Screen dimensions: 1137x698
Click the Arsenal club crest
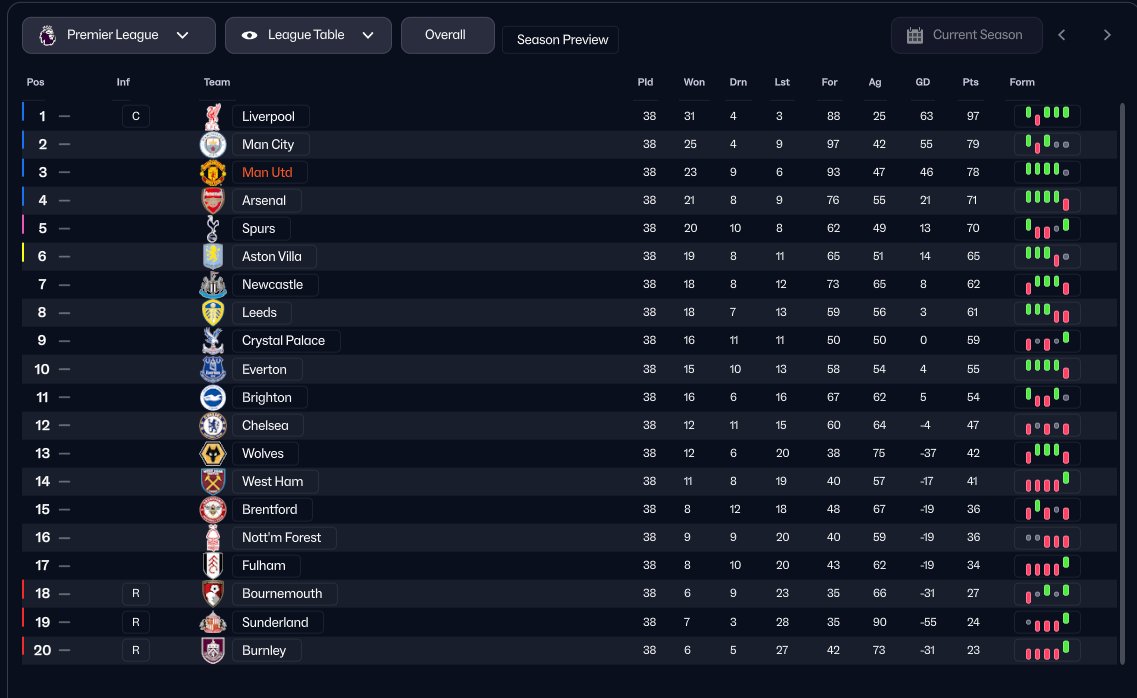213,200
